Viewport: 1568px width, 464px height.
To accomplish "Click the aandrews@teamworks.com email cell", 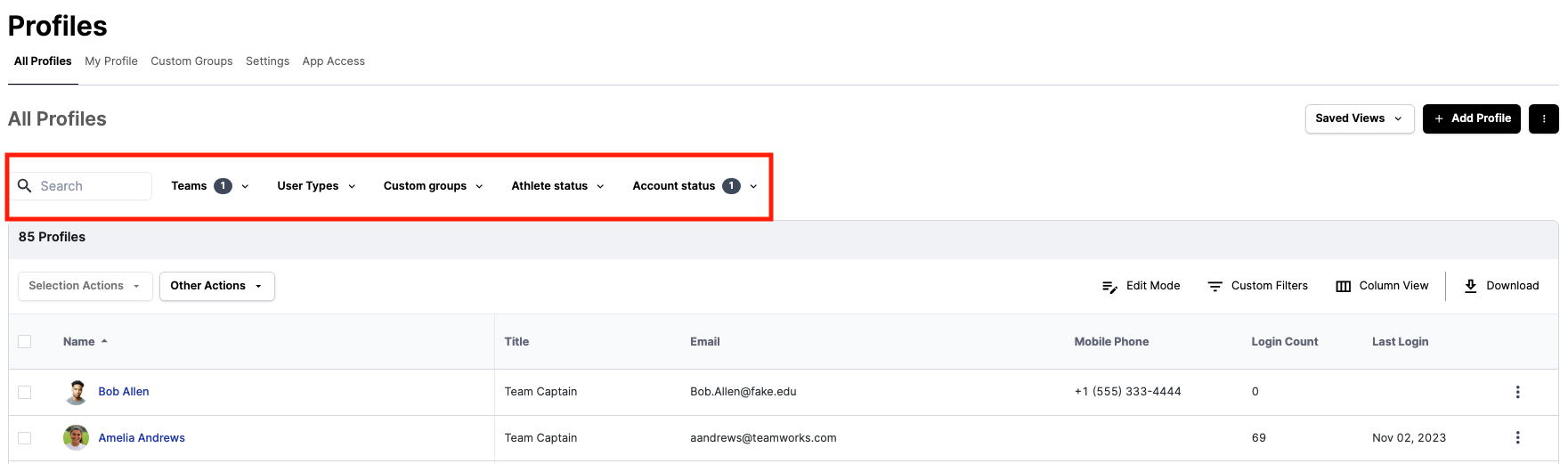I will coord(763,438).
